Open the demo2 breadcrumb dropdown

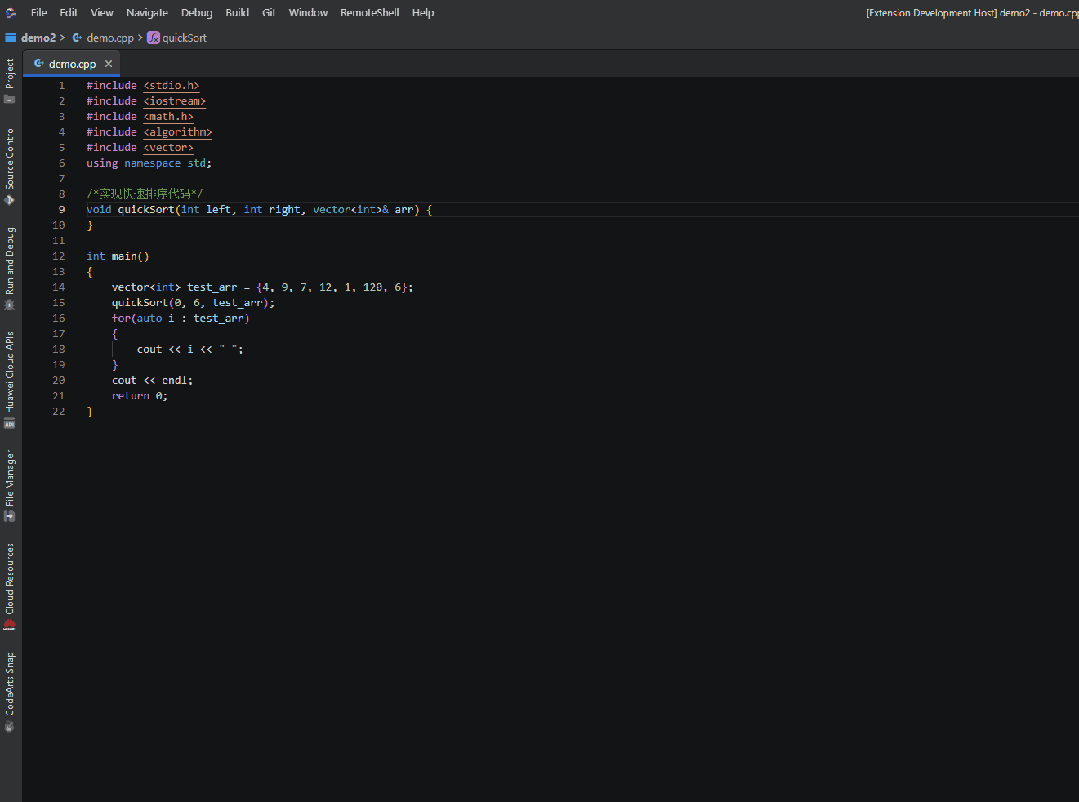(x=38, y=37)
